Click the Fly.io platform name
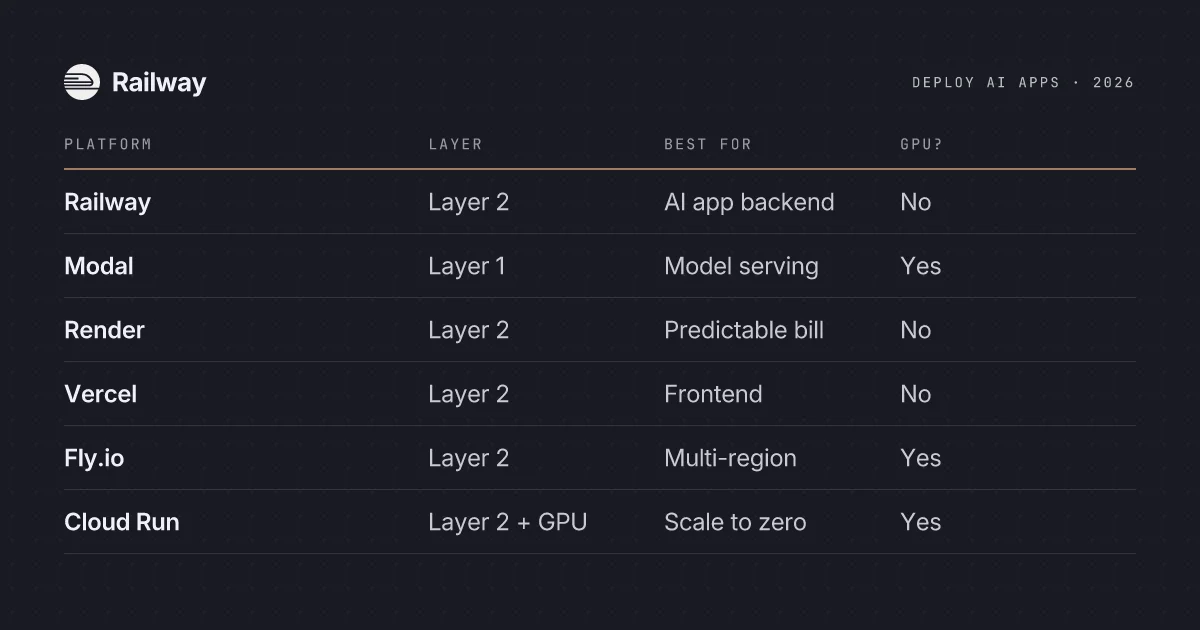The image size is (1200, 630). 94,458
